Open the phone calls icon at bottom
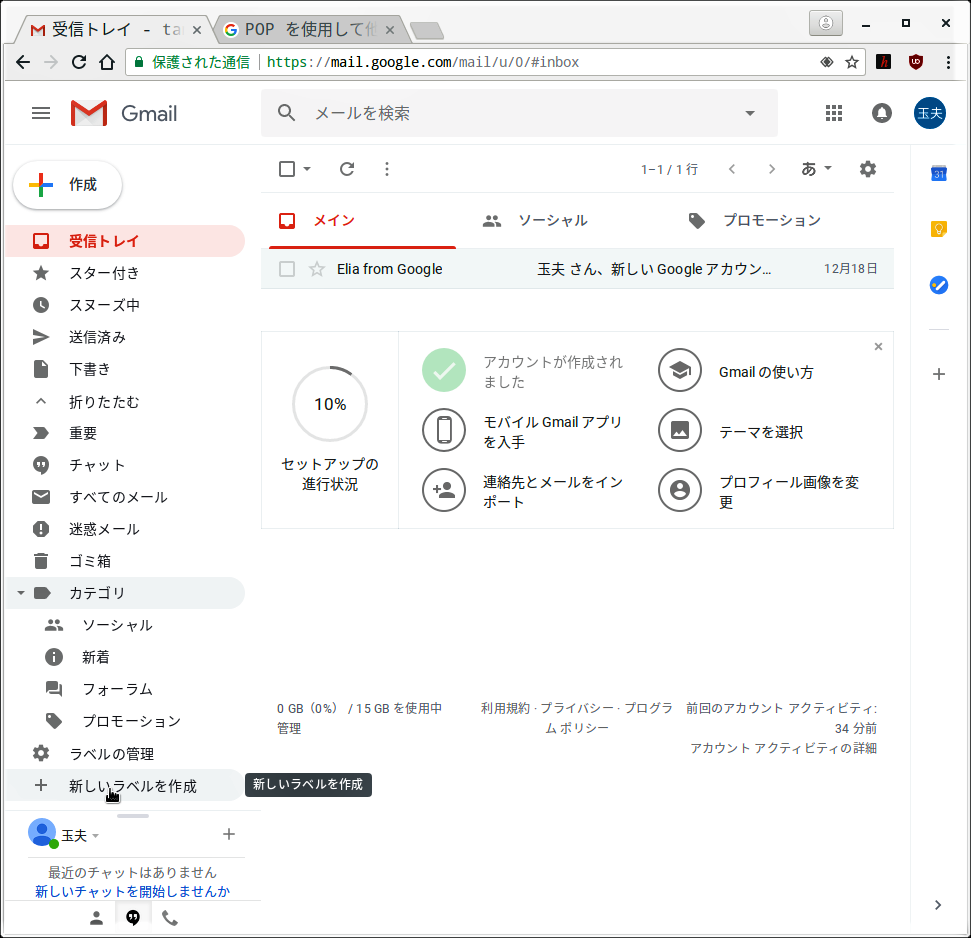This screenshot has height=938, width=971. pyautogui.click(x=170, y=918)
